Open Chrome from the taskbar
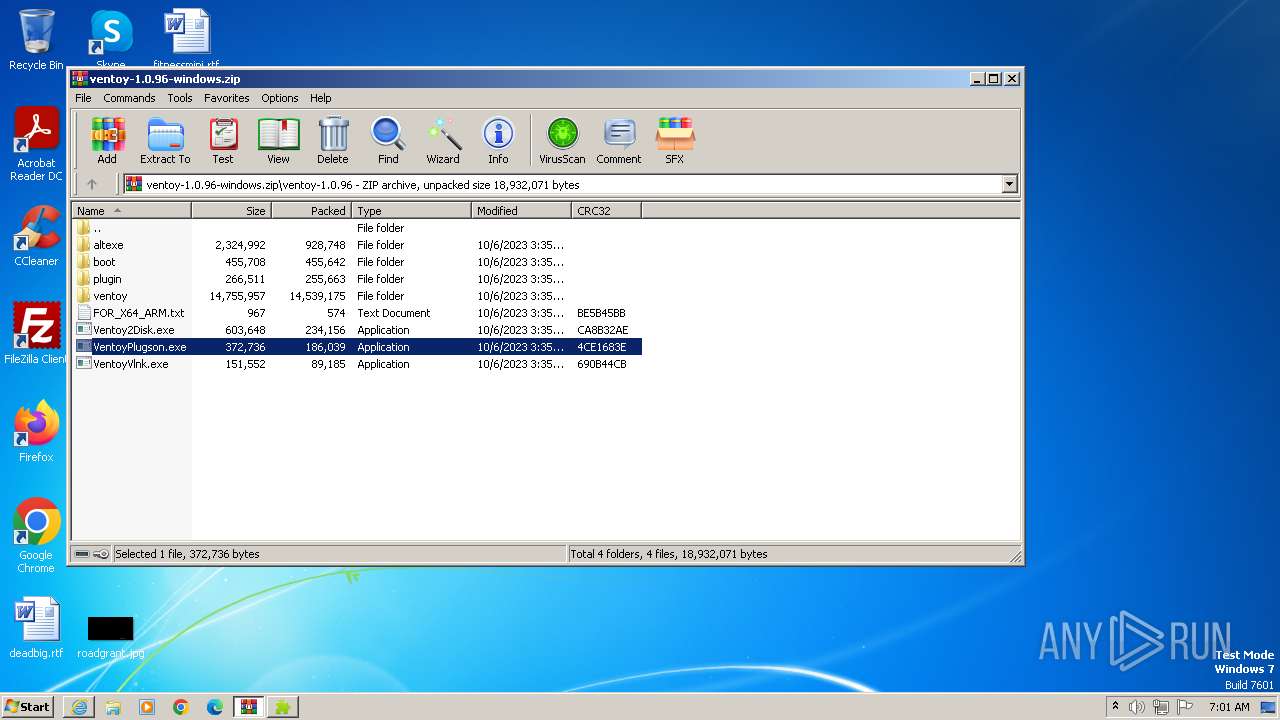Screen dimensions: 1280x720 coord(181,707)
